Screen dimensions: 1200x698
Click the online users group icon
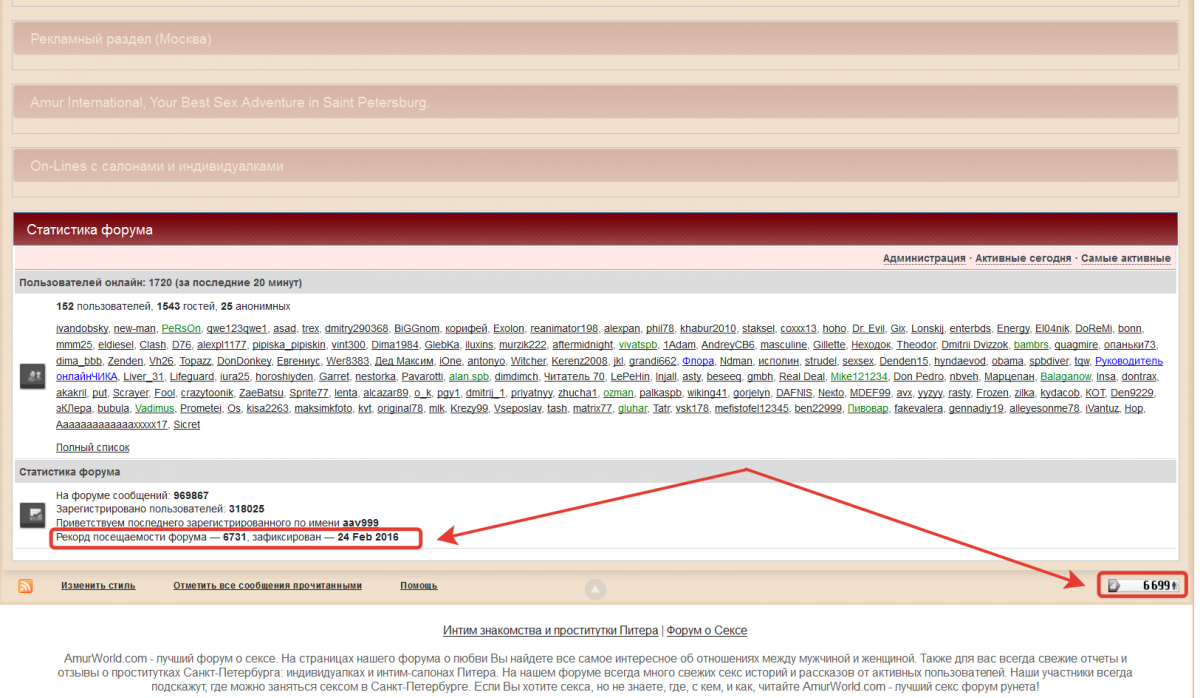[x=31, y=376]
